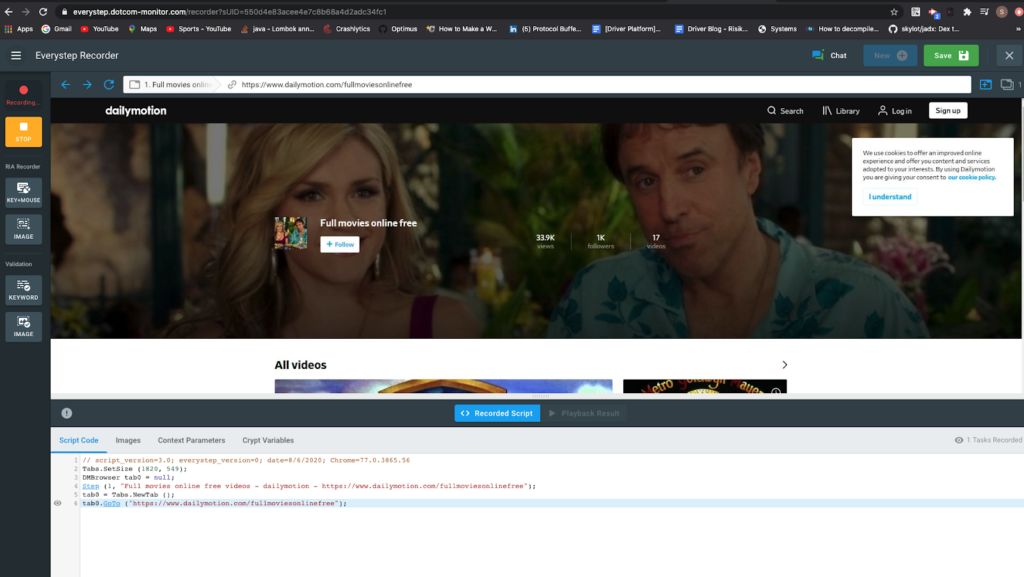The width and height of the screenshot is (1024, 577).
Task: Open the dailymotion Library
Action: point(841,111)
